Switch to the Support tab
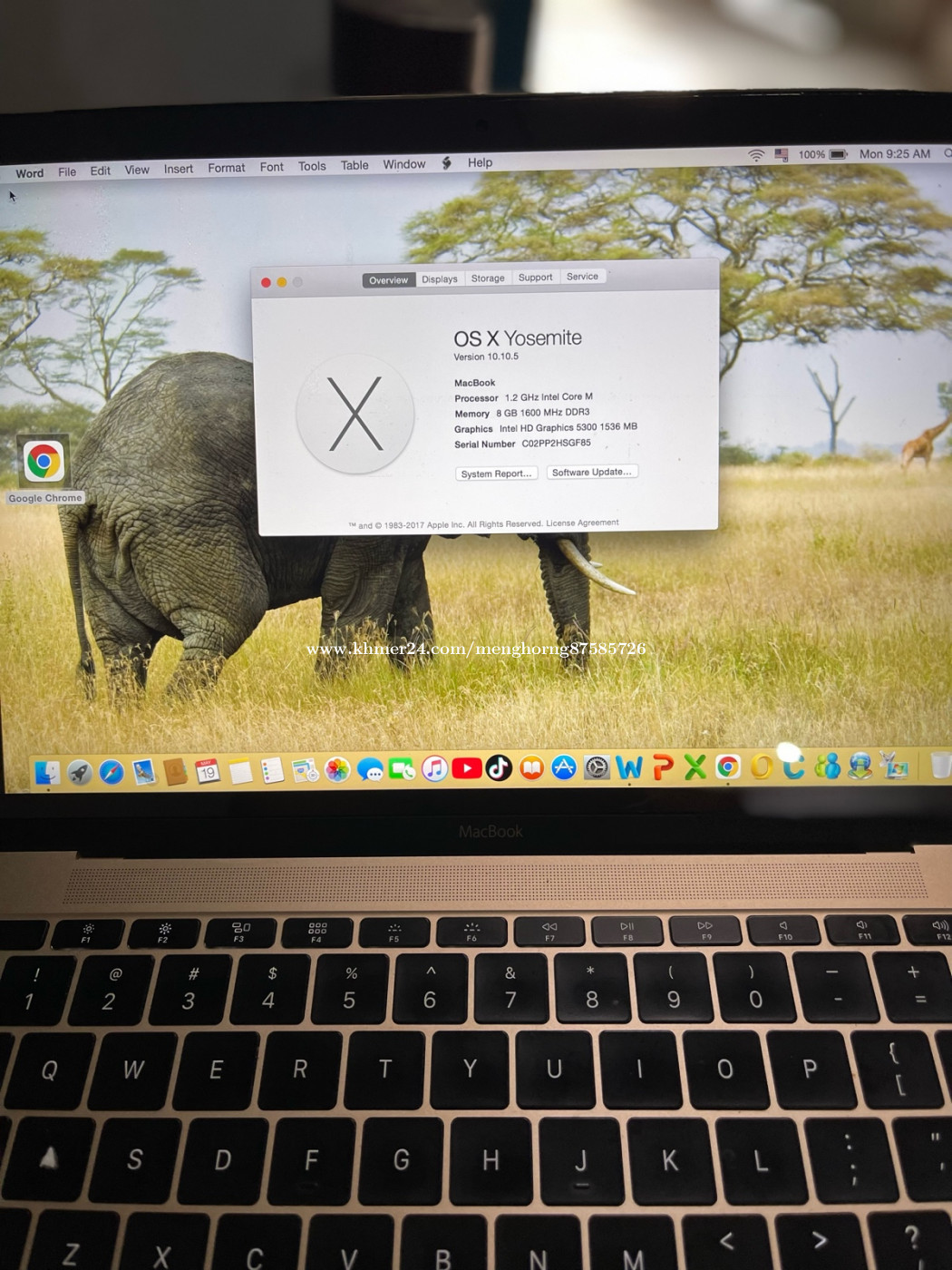 pyautogui.click(x=535, y=278)
